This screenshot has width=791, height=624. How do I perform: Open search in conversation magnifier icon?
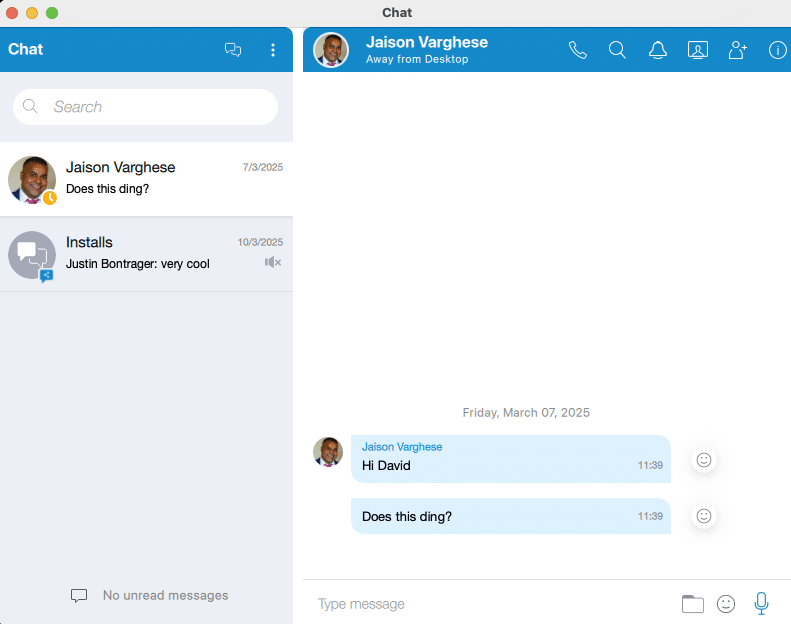tap(617, 50)
